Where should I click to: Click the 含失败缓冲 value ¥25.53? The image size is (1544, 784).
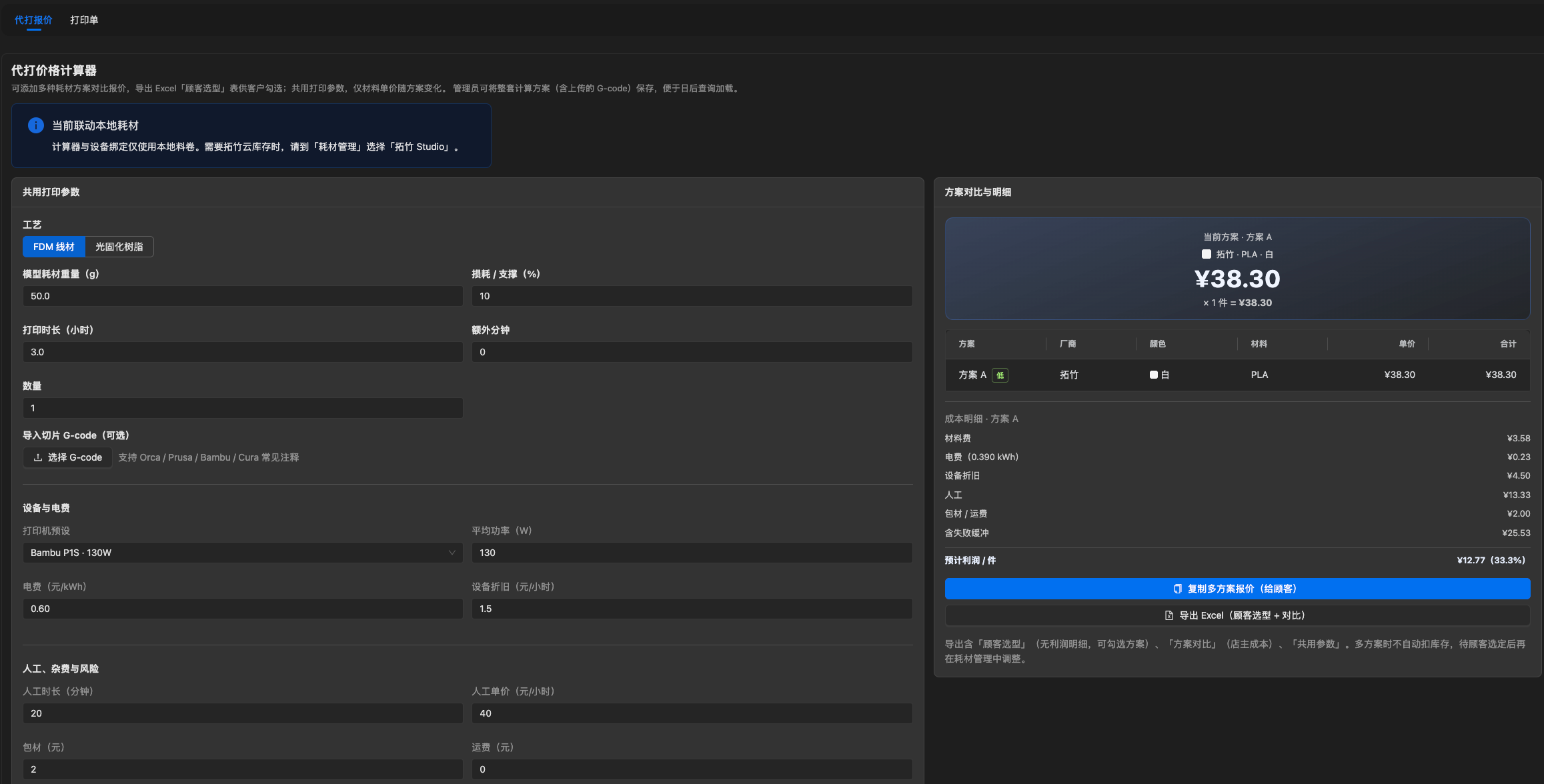click(1516, 533)
